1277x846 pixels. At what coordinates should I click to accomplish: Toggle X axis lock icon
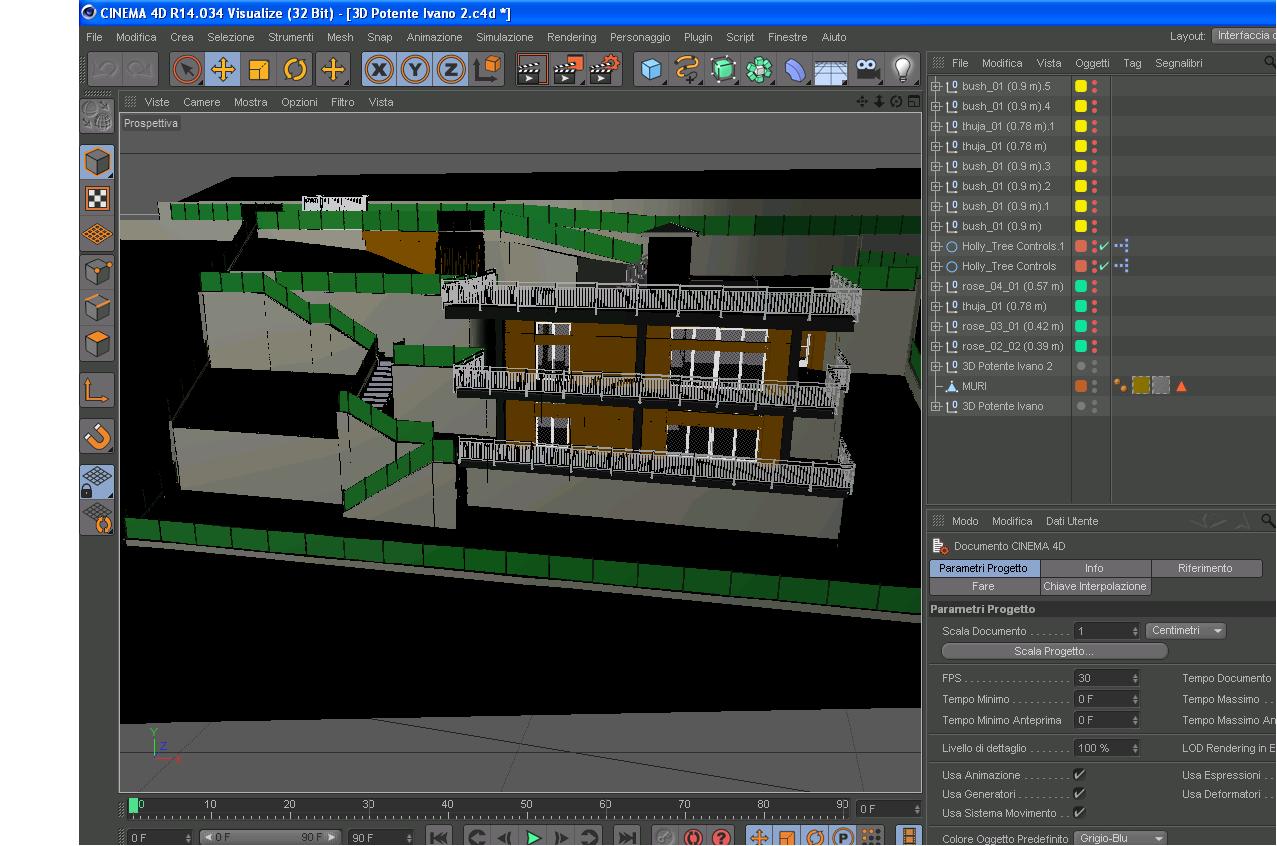tap(379, 69)
